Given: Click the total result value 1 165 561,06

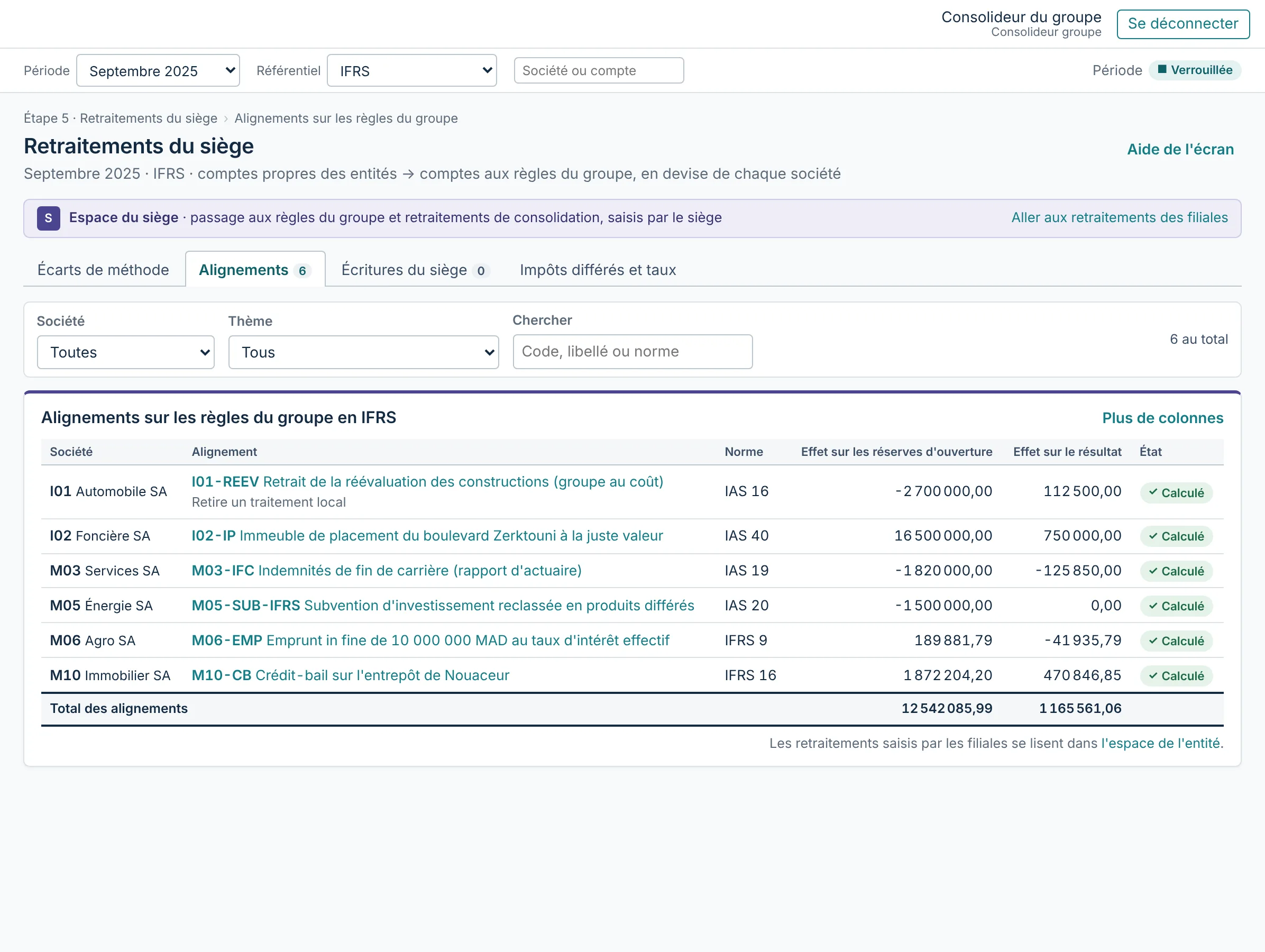Looking at the screenshot, I should (x=1080, y=708).
